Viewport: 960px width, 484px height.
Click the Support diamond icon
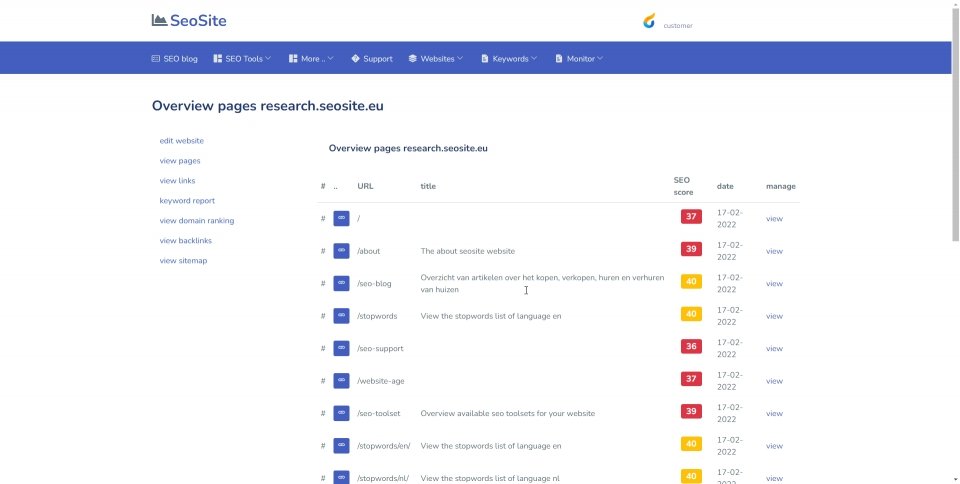click(355, 59)
